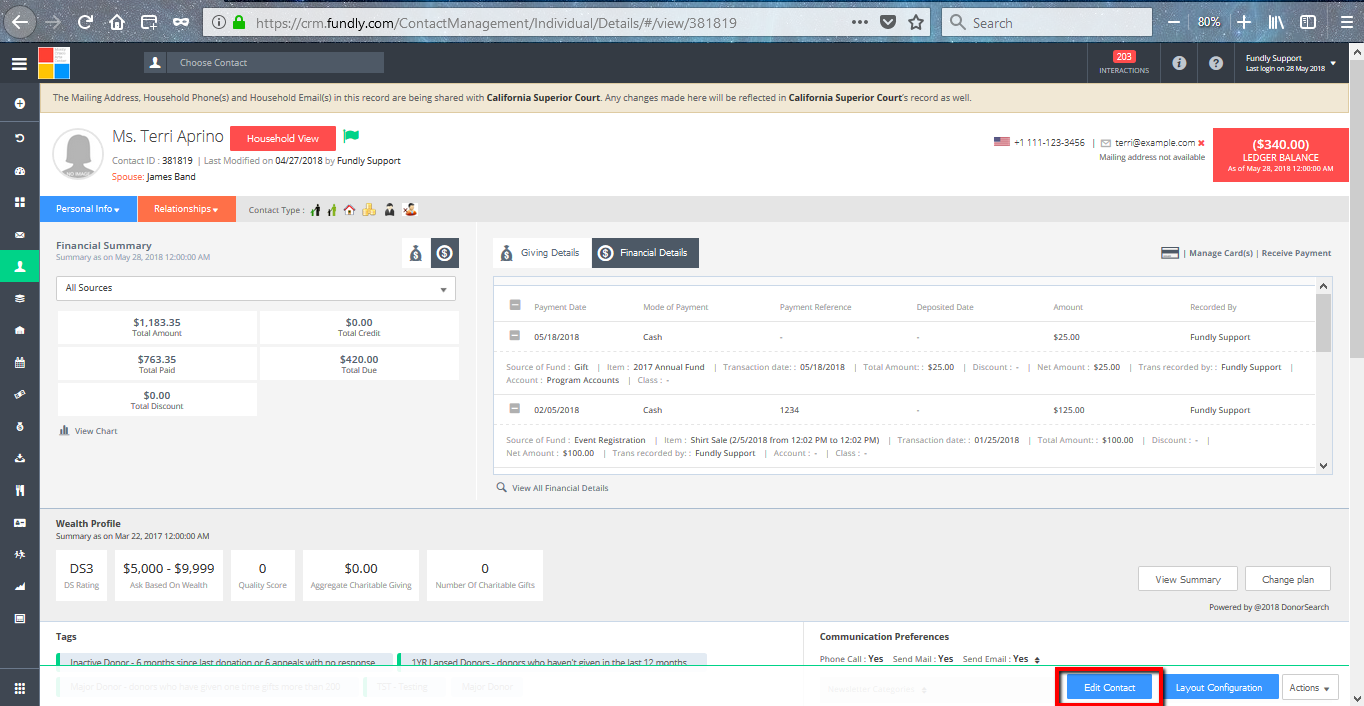Click the $1,183.35 Total Amount box
The height and width of the screenshot is (706, 1364).
point(157,327)
